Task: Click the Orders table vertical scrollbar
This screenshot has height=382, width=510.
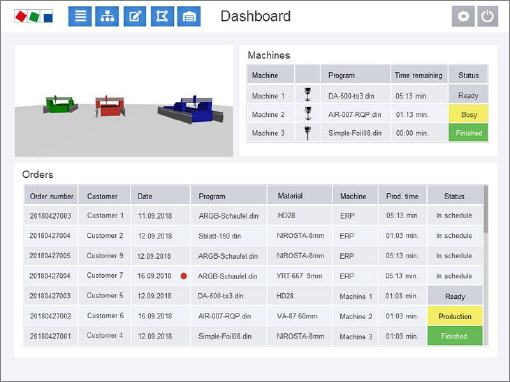Action: pyautogui.click(x=486, y=209)
